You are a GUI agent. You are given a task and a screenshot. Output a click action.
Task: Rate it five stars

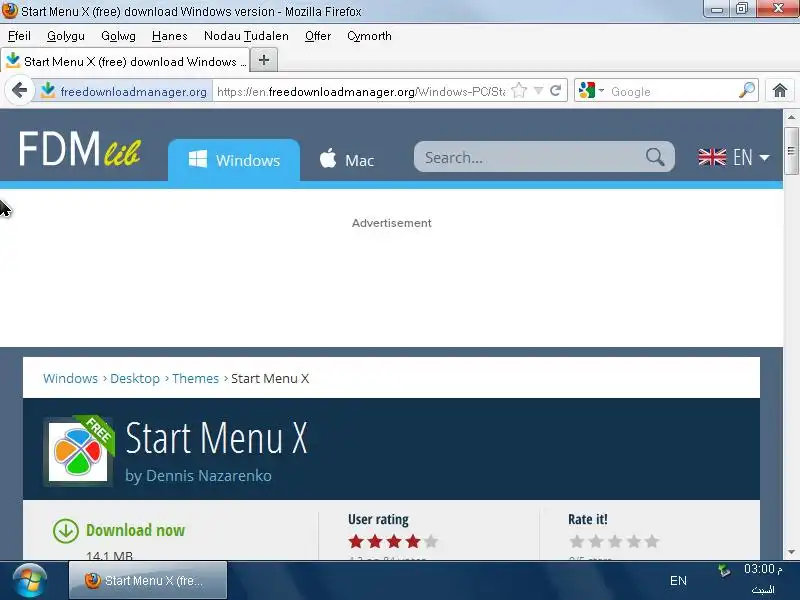652,541
